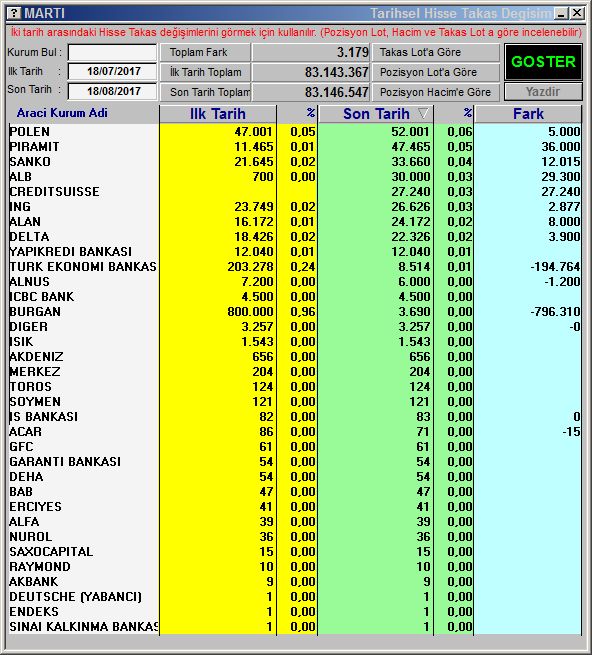592x655 pixels.
Task: Close the MARTI window
Action: point(577,13)
